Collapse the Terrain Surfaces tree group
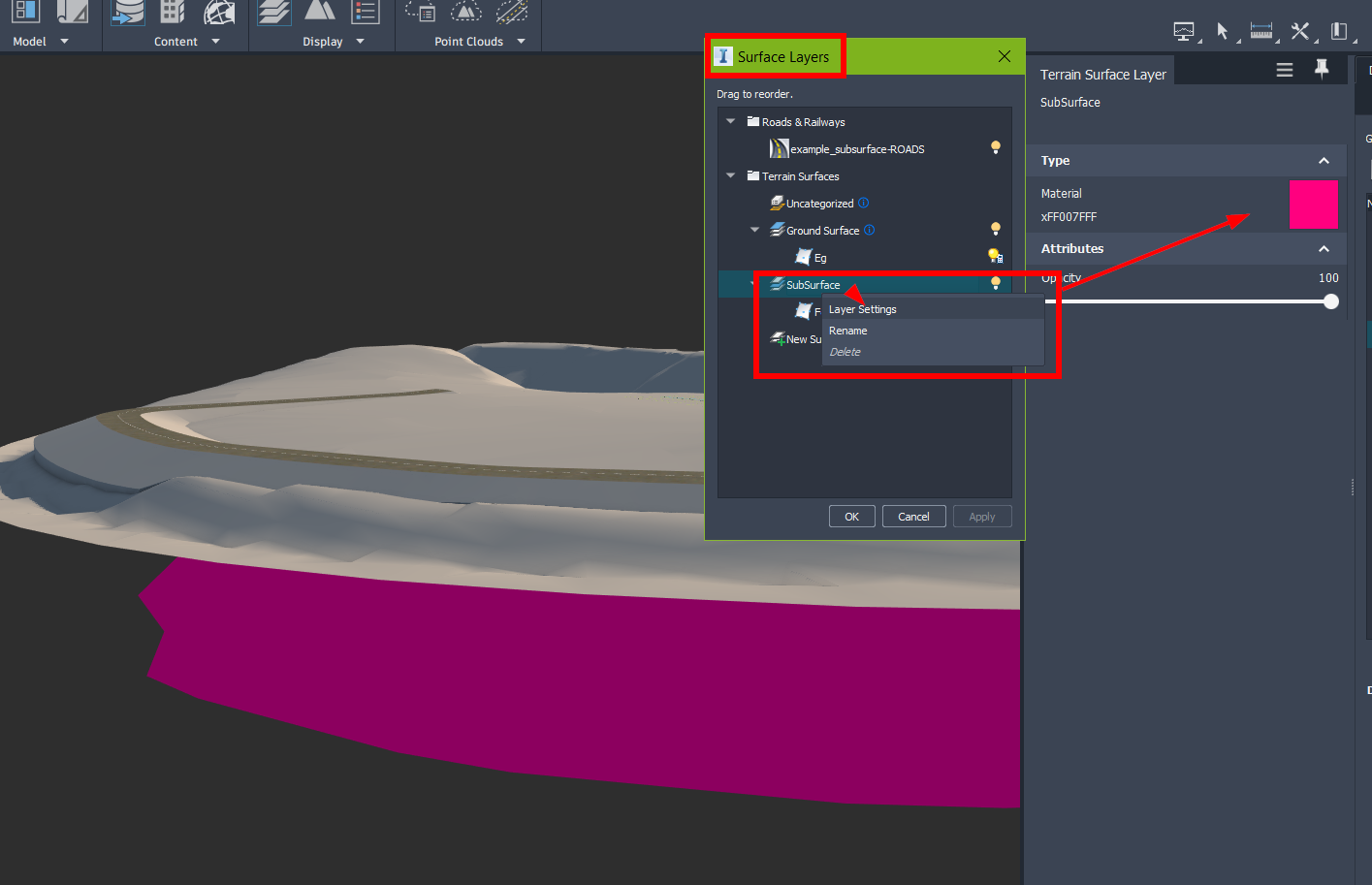Screen dimensions: 1372x885 [x=730, y=175]
